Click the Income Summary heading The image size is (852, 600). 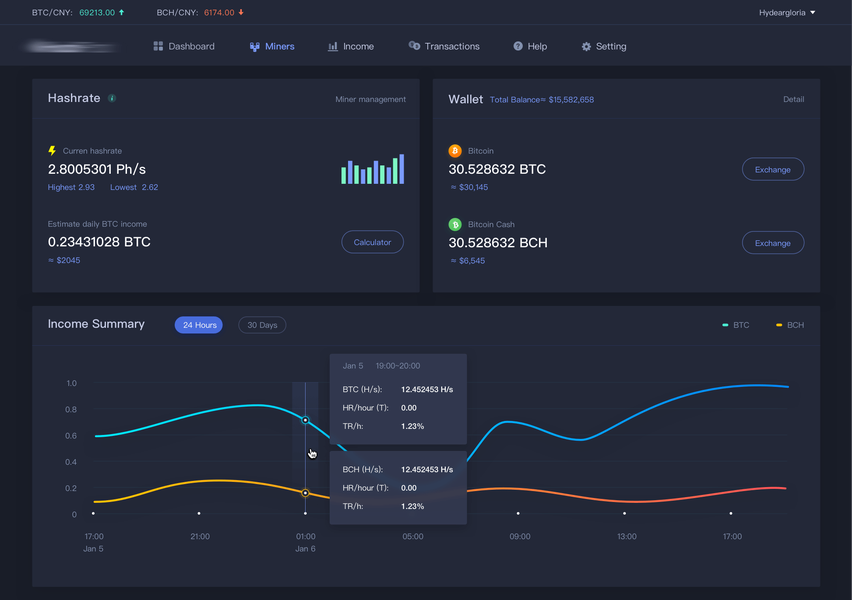[x=96, y=324]
